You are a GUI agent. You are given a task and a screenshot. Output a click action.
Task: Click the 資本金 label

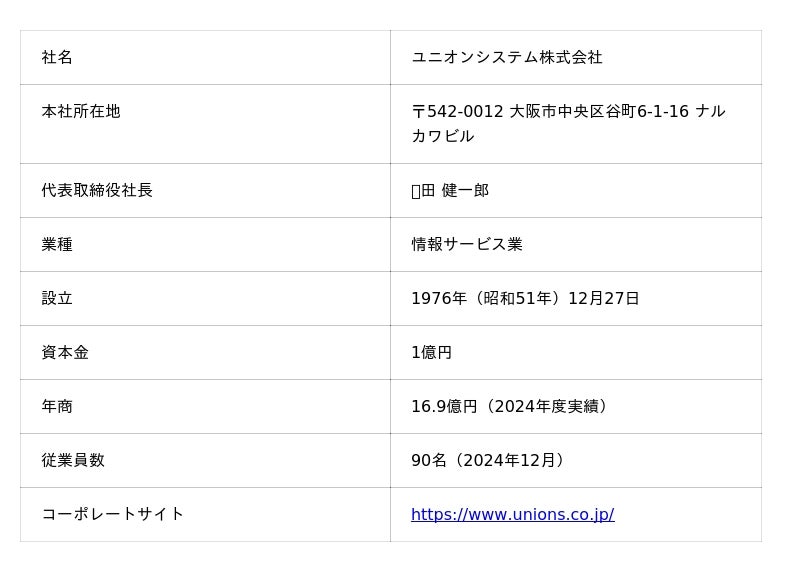point(65,352)
